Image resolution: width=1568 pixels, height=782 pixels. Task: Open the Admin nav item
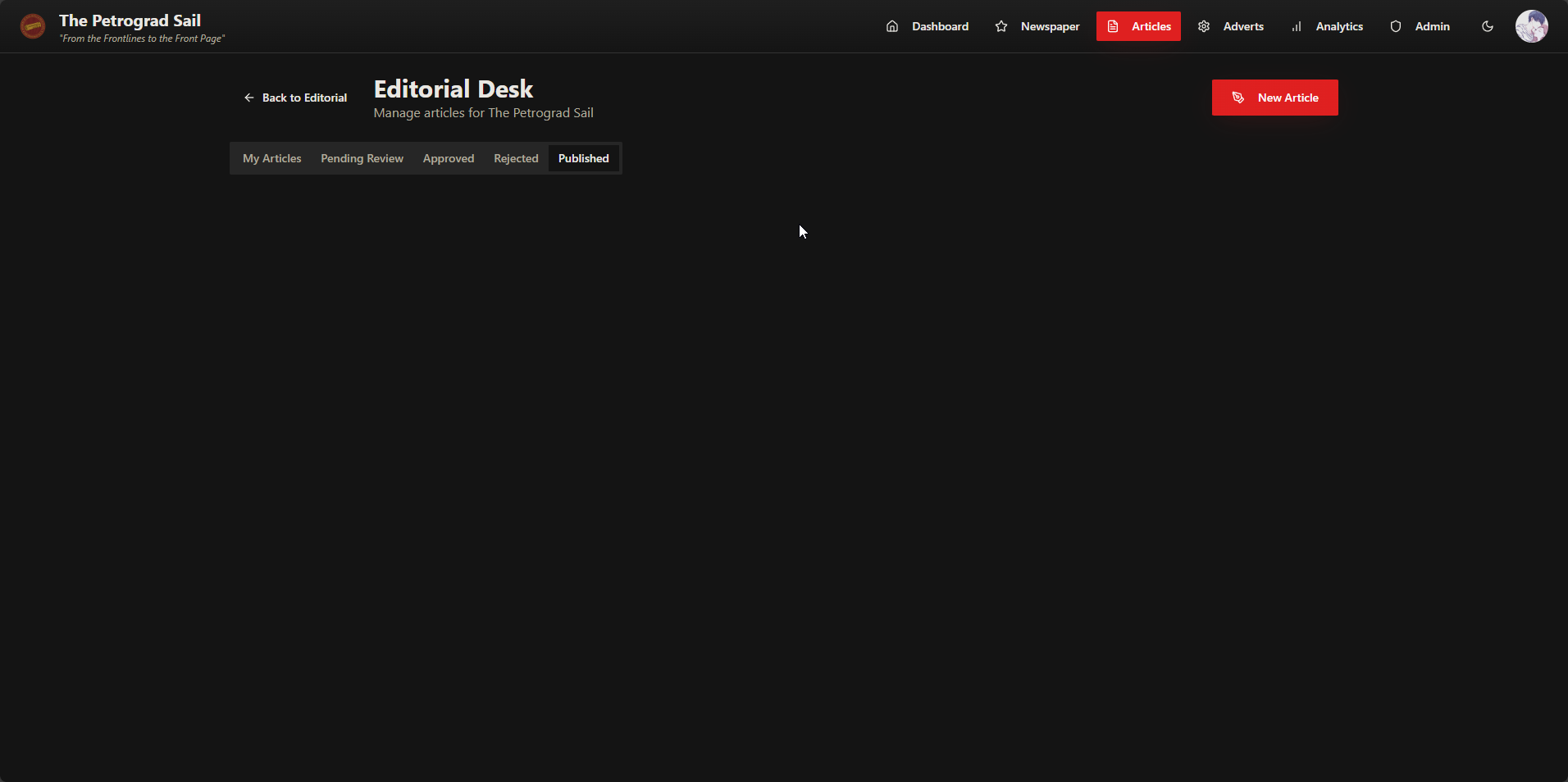click(x=1420, y=26)
